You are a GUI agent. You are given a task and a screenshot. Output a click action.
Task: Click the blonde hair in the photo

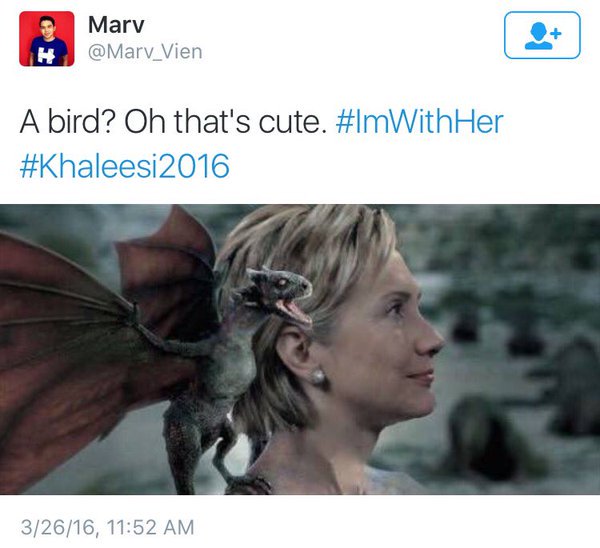click(314, 253)
